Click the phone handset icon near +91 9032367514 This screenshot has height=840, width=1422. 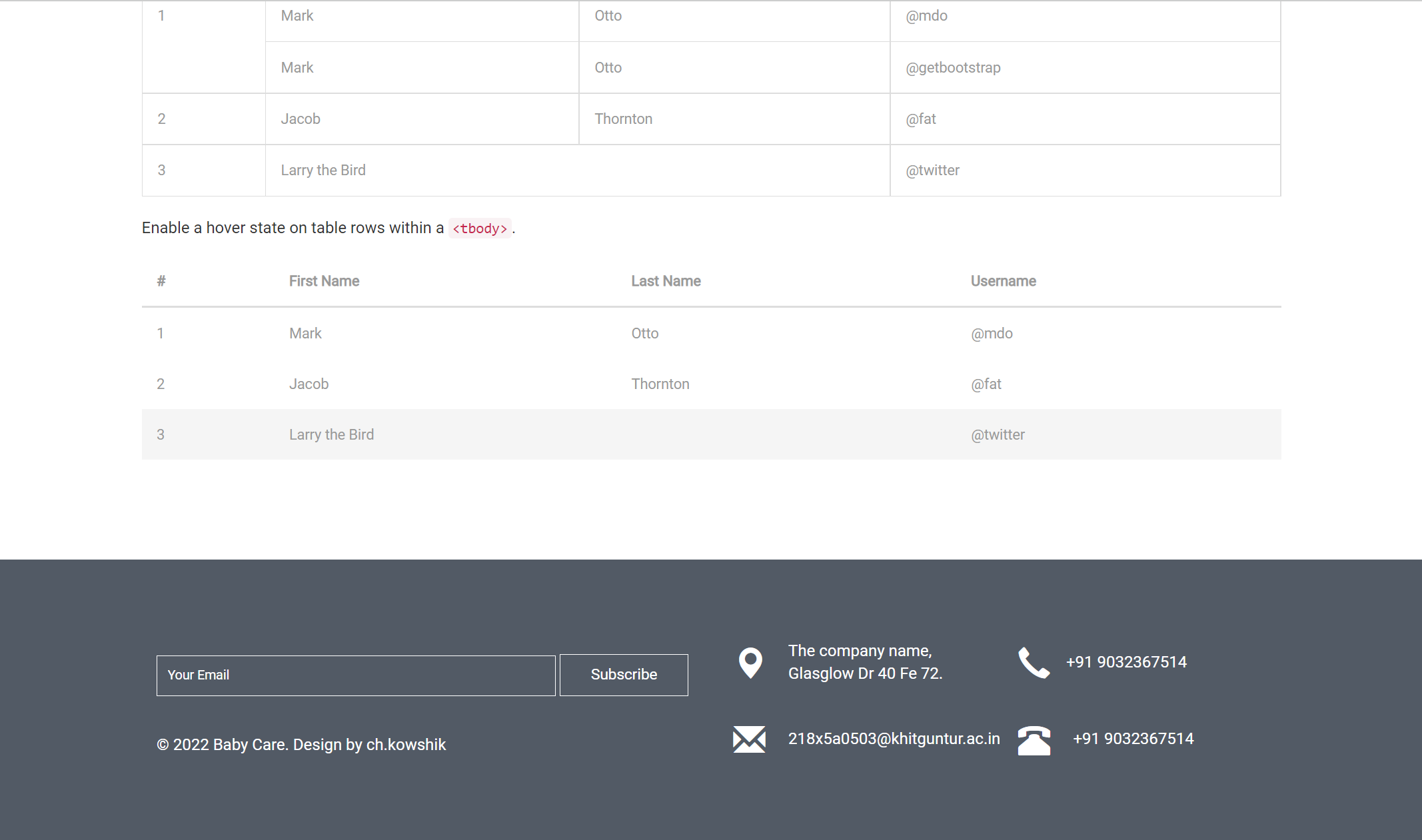tap(1034, 662)
